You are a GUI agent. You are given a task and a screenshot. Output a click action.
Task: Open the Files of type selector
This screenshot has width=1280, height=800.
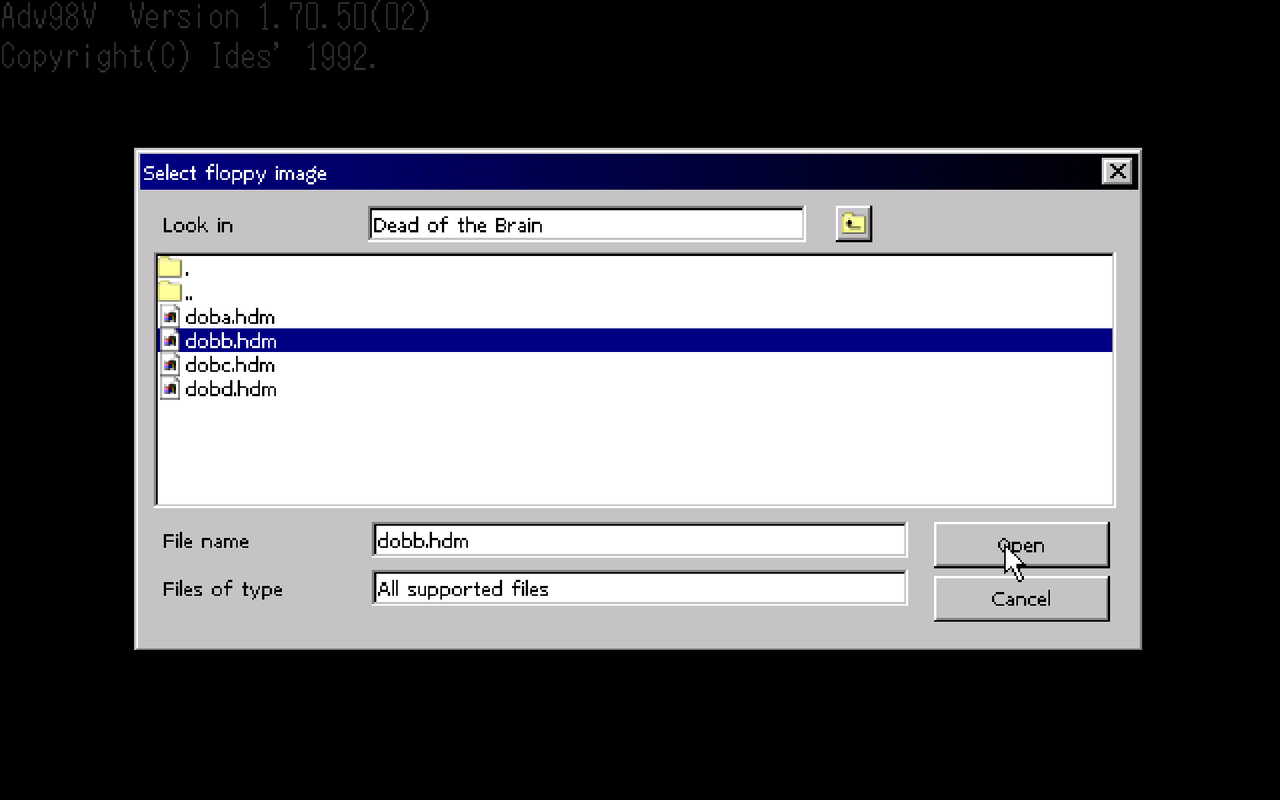tap(639, 588)
